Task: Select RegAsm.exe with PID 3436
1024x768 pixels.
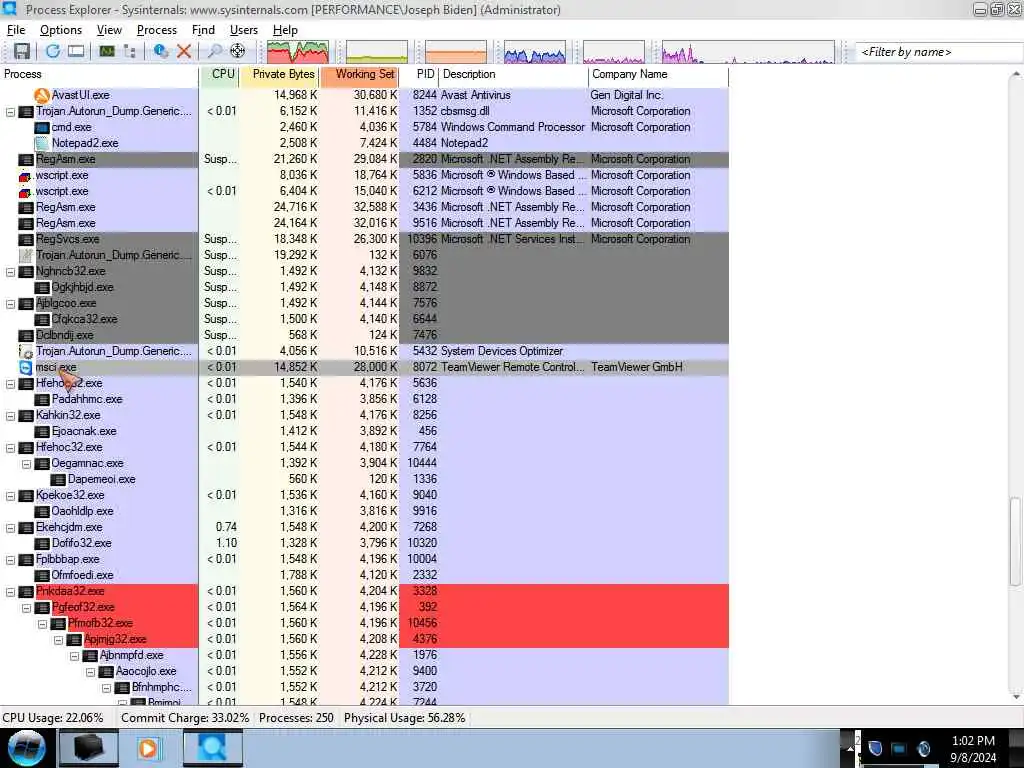Action: pos(364,208)
